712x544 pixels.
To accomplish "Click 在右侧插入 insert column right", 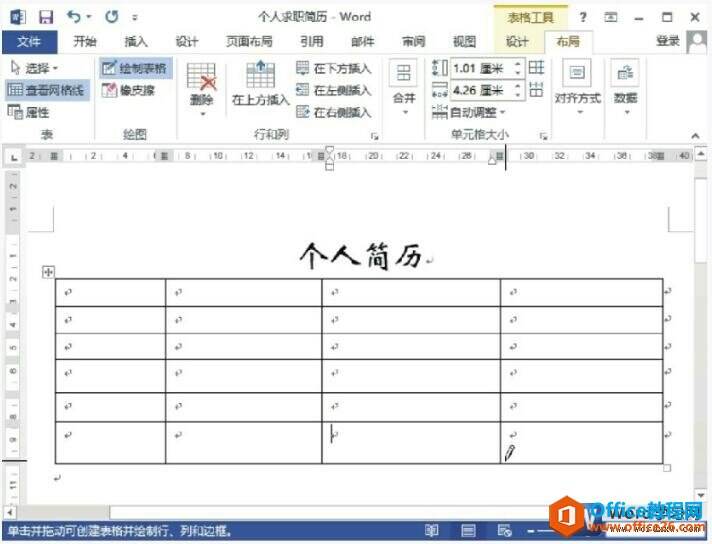I will click(x=334, y=112).
